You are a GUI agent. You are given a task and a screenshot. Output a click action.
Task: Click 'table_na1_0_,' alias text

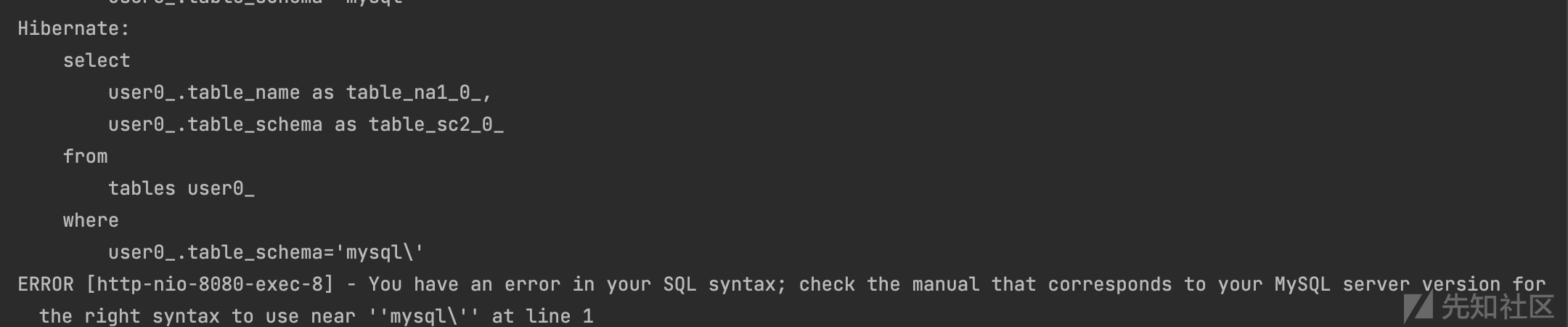419,93
